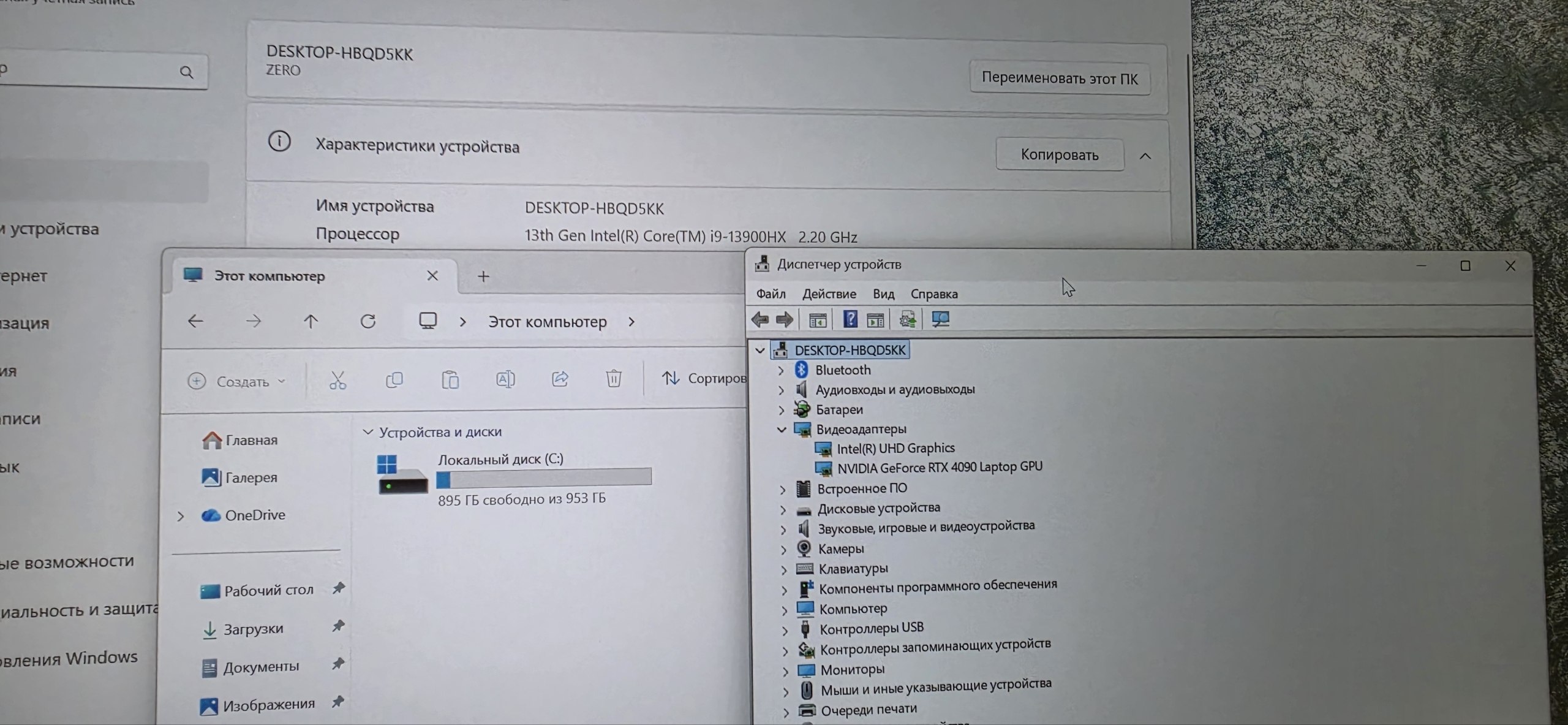Collapse the Характеристики устройства section chevron
Viewport: 1568px width, 725px height.
1145,156
